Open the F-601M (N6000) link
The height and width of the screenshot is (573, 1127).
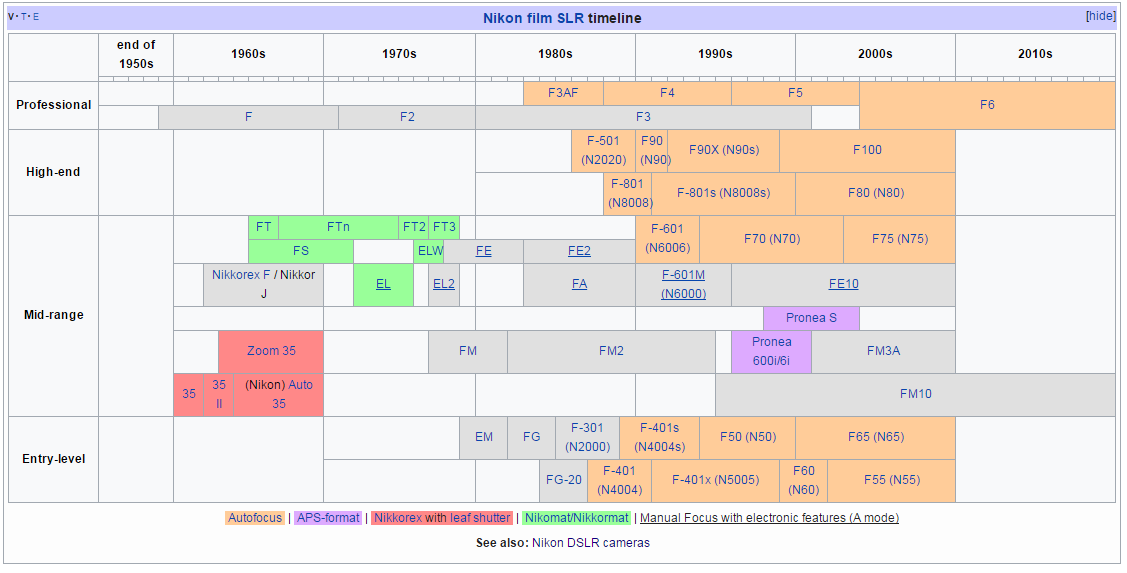click(x=684, y=284)
